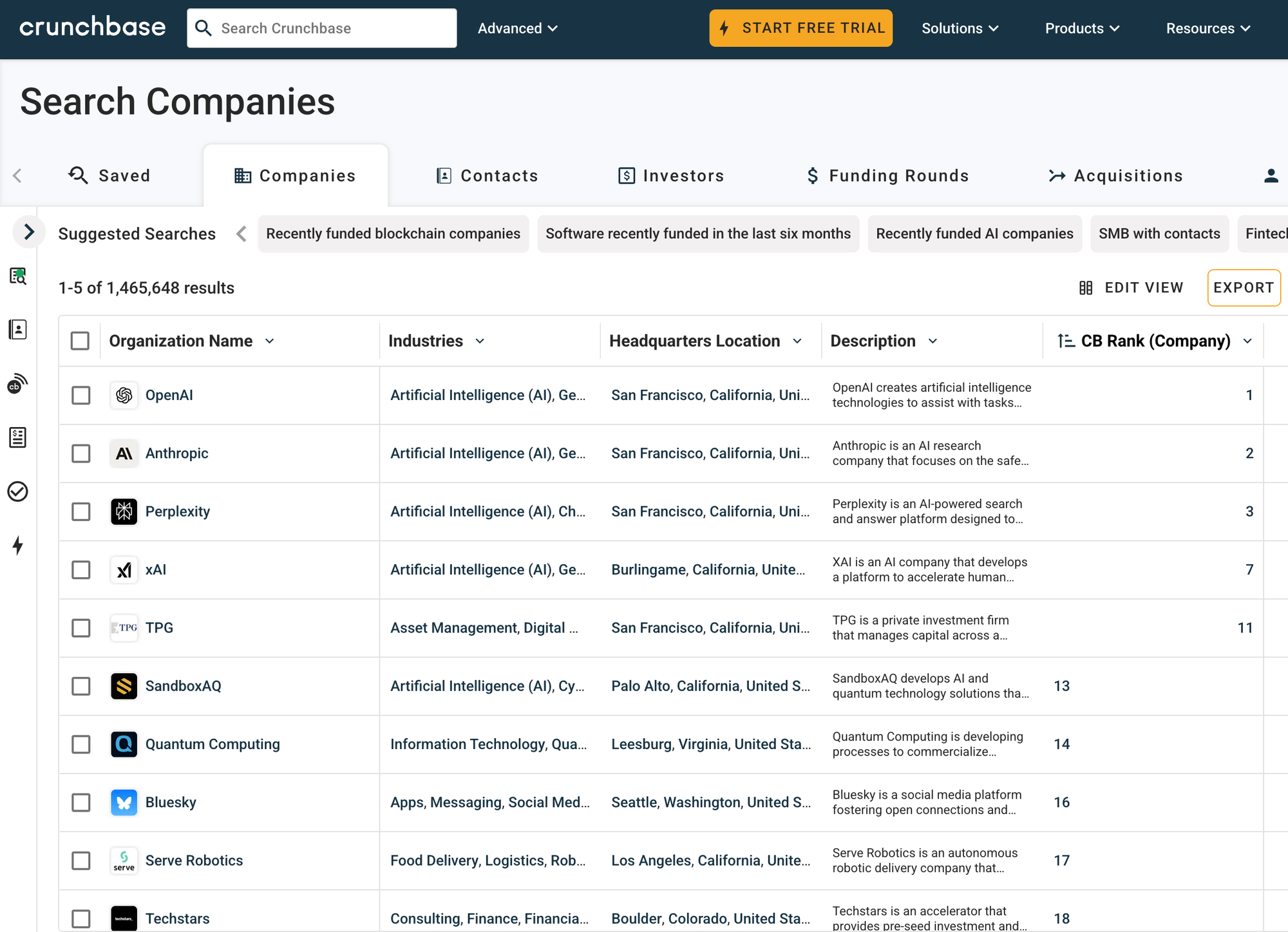Viewport: 1288px width, 932px height.
Task: Open the Crunchbase home logo
Action: tap(93, 28)
